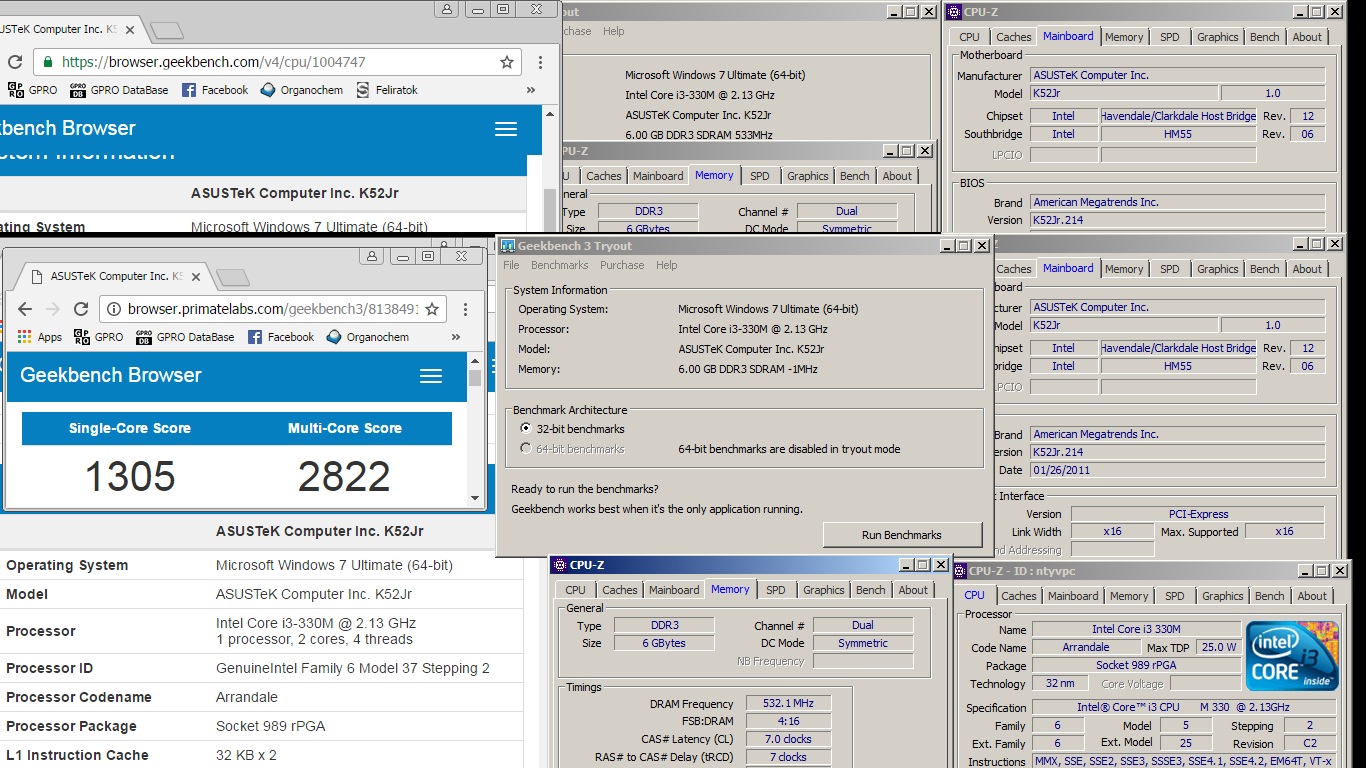Open Purchase menu in Geekbench 3 Tryout
The width and height of the screenshot is (1366, 768).
pyautogui.click(x=622, y=265)
